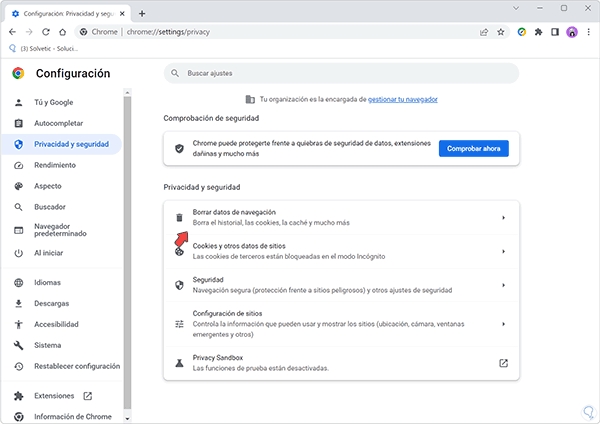Expand Borrar datos de navegación

[341, 217]
